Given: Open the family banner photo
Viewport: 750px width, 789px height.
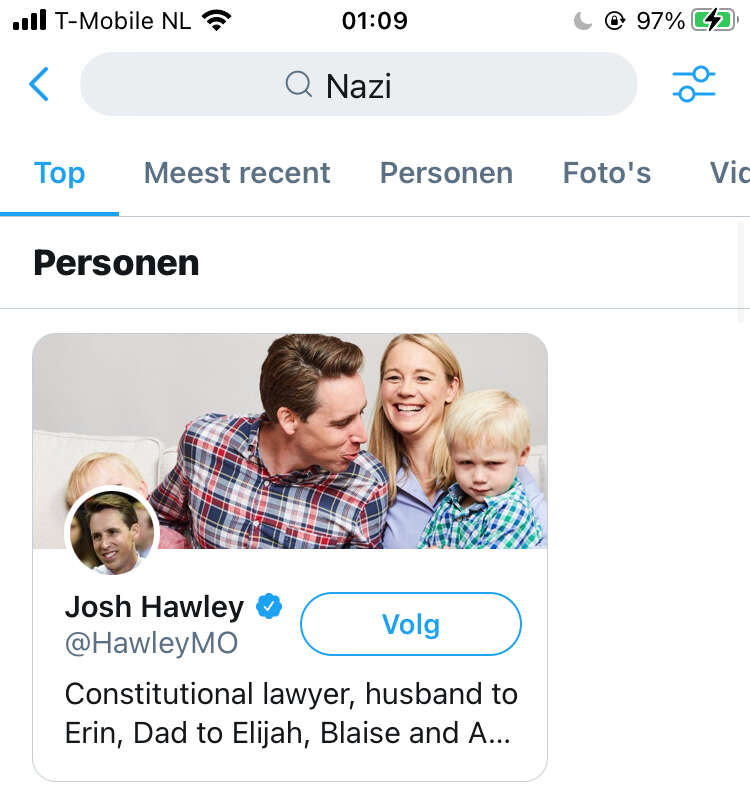Looking at the screenshot, I should point(290,441).
